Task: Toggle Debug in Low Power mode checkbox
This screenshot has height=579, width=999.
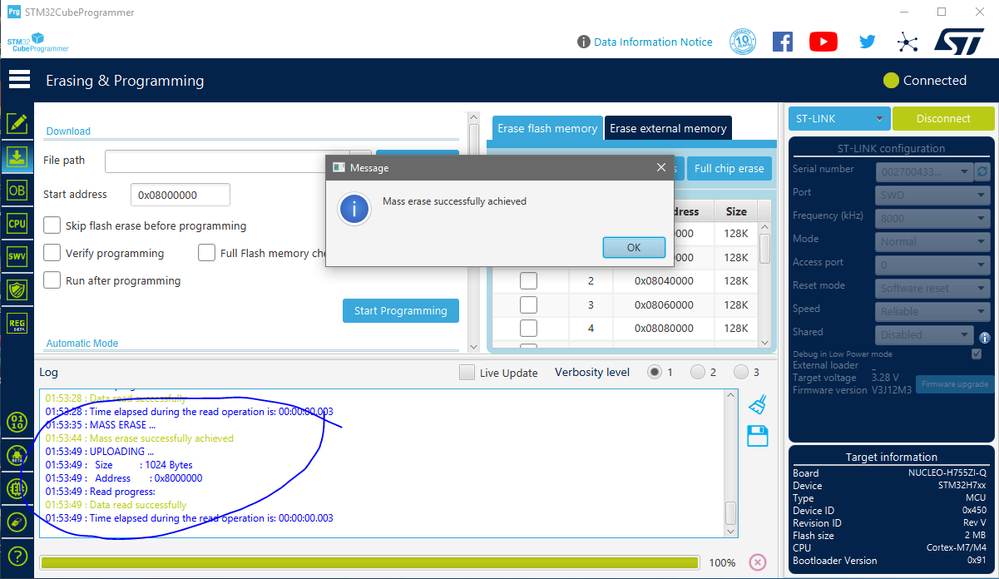Action: (976, 354)
